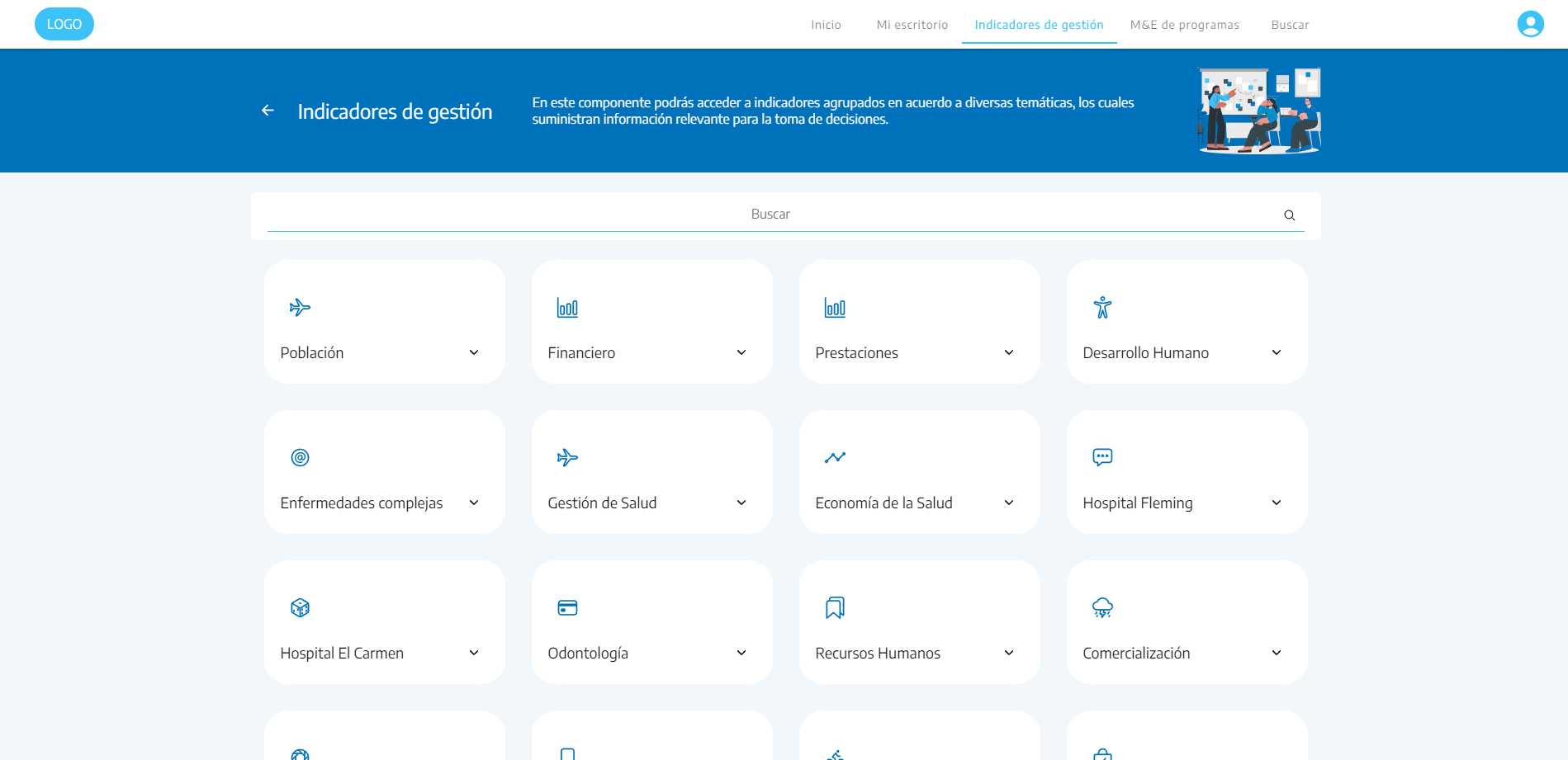Click the Indicadores de gestión banner heading
This screenshot has height=760, width=1568.
pyautogui.click(x=395, y=111)
